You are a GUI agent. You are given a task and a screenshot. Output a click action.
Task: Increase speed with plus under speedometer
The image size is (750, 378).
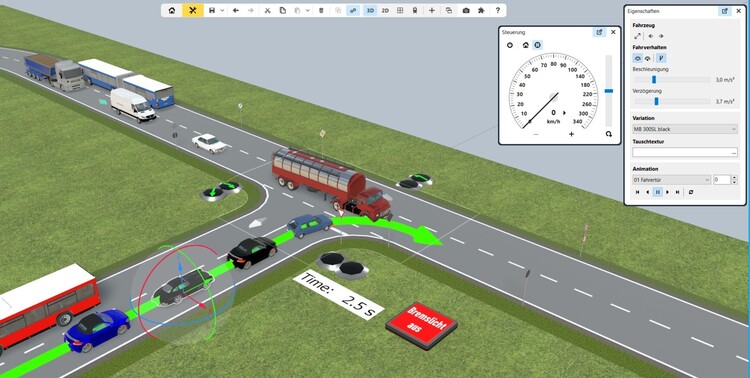tap(571, 134)
